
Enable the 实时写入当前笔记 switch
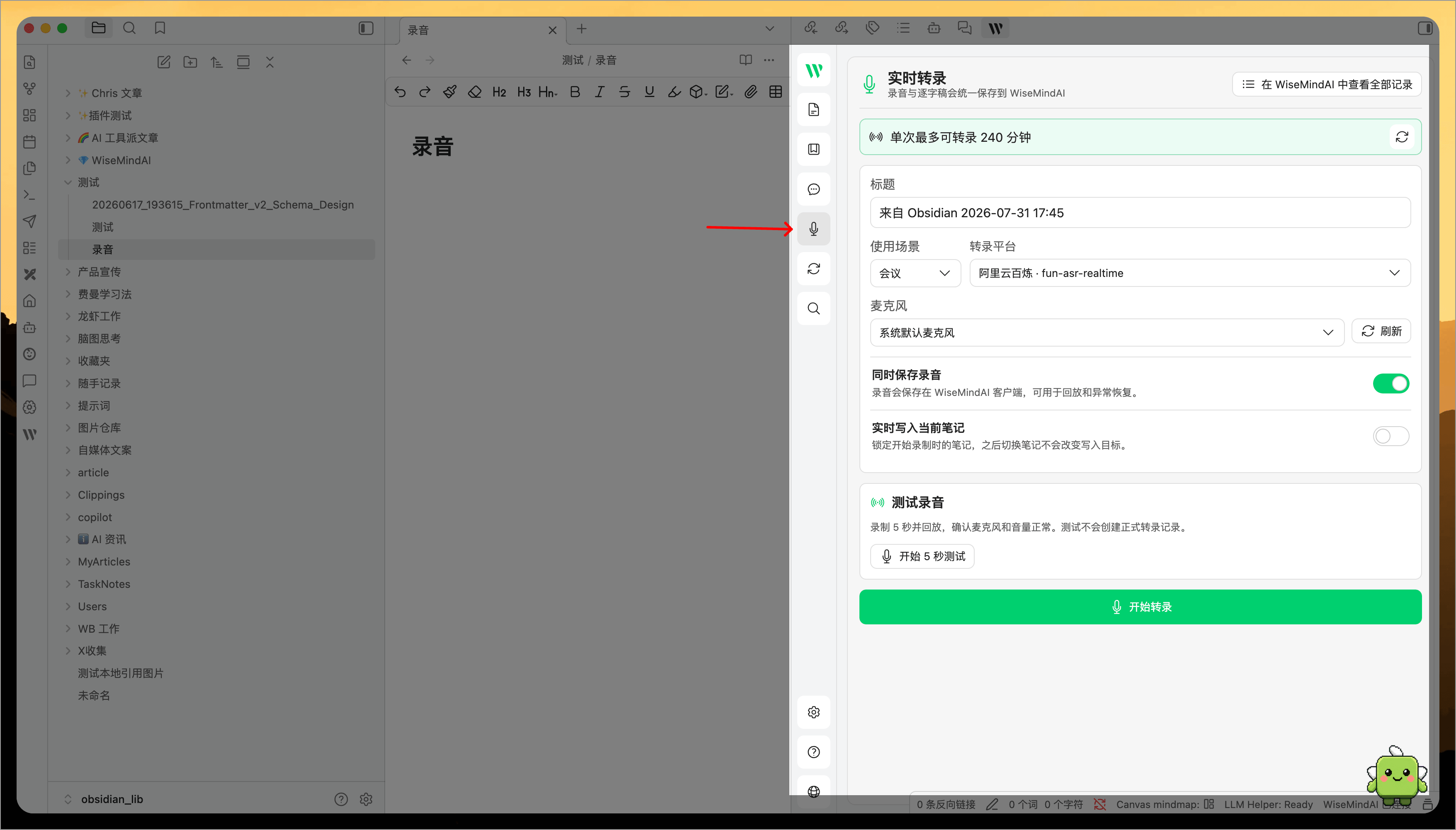pyautogui.click(x=1391, y=436)
